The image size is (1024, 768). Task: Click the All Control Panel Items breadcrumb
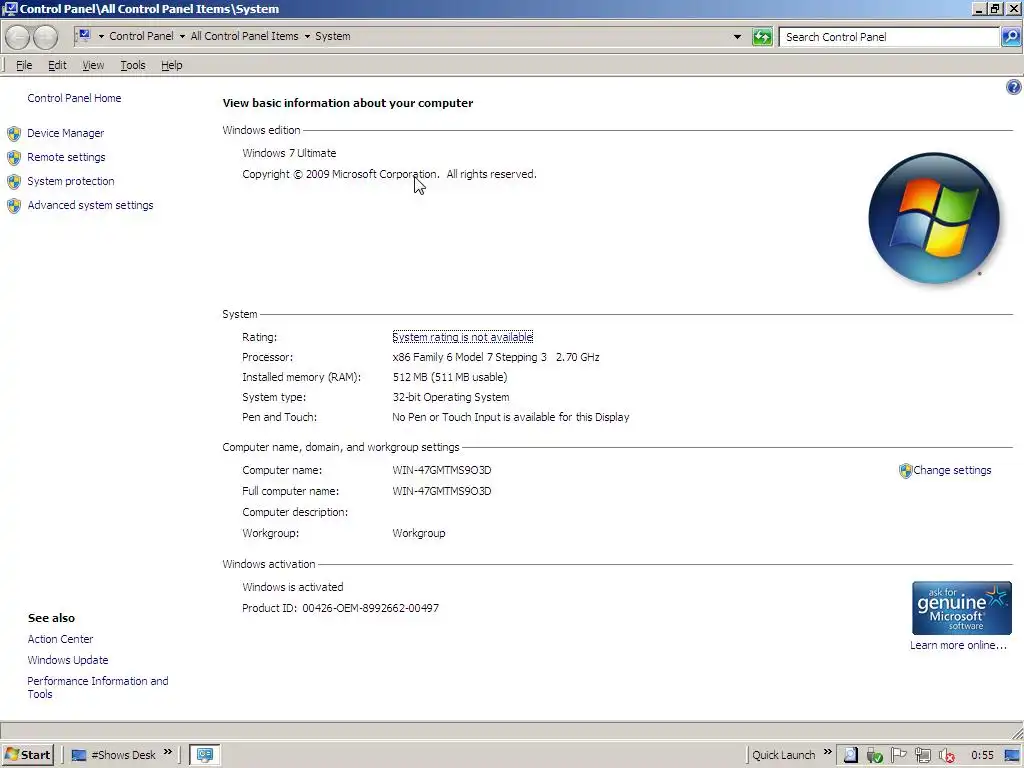point(244,36)
